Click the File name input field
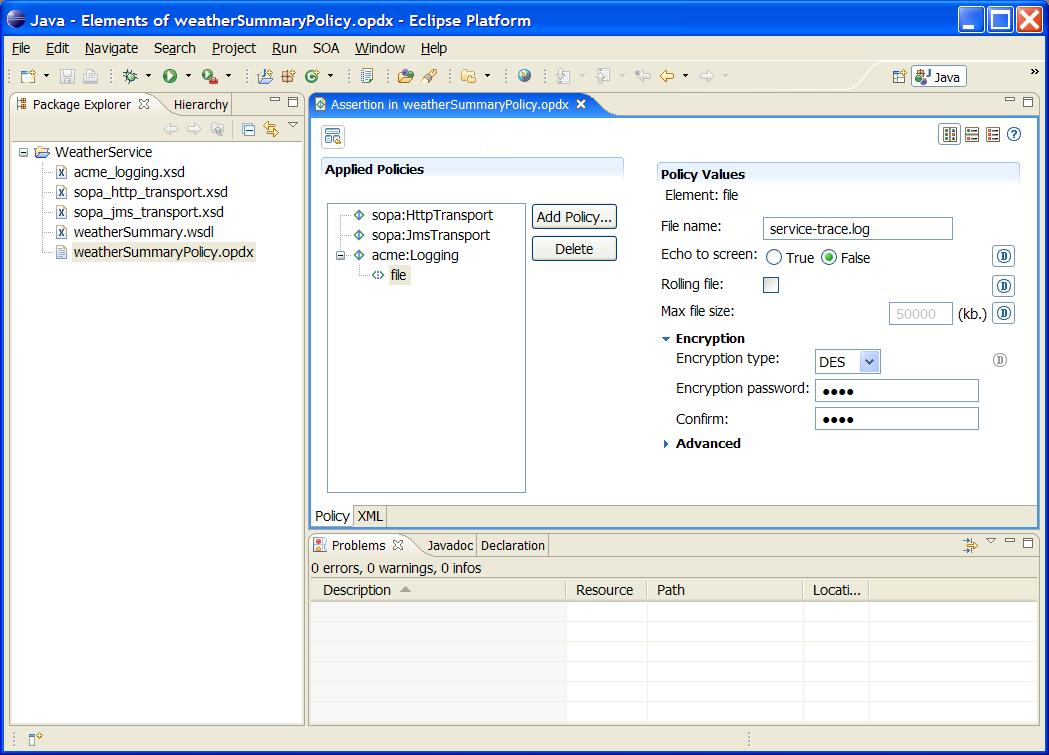 pos(858,229)
